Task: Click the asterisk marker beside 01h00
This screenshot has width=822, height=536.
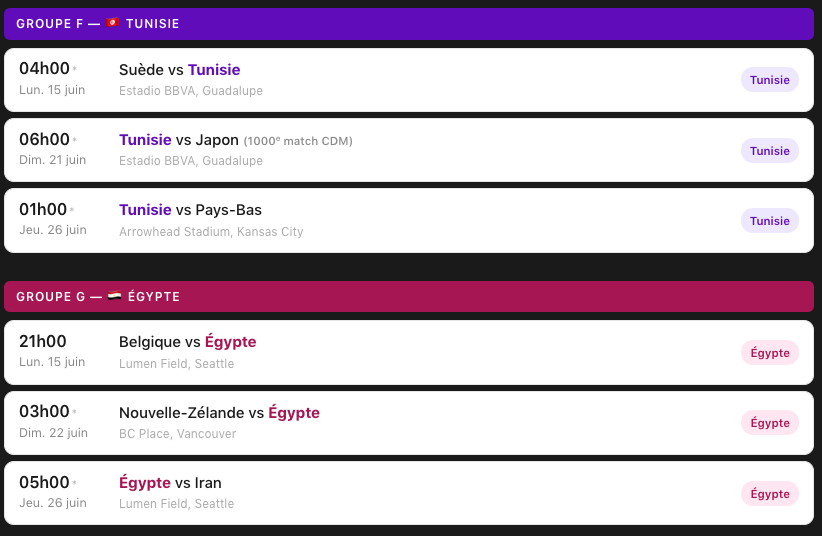Action: tap(74, 210)
